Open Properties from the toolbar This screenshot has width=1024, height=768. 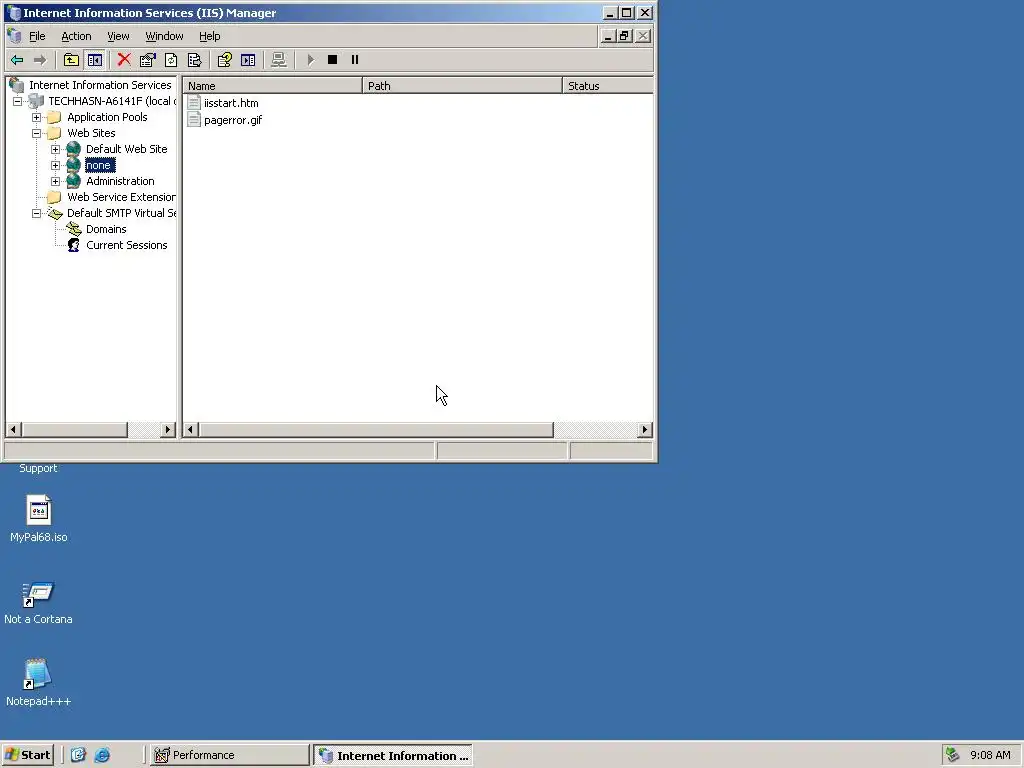(148, 60)
